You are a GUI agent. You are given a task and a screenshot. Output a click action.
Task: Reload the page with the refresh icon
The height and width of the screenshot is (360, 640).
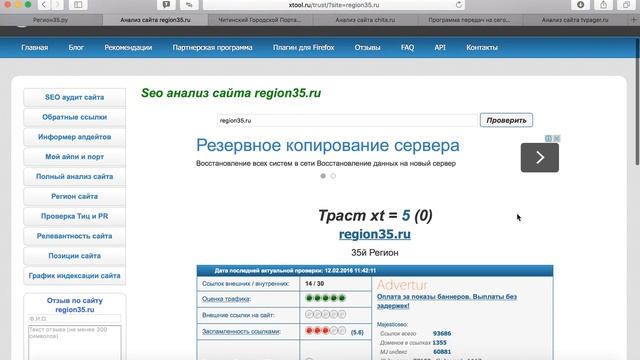(x=459, y=5)
